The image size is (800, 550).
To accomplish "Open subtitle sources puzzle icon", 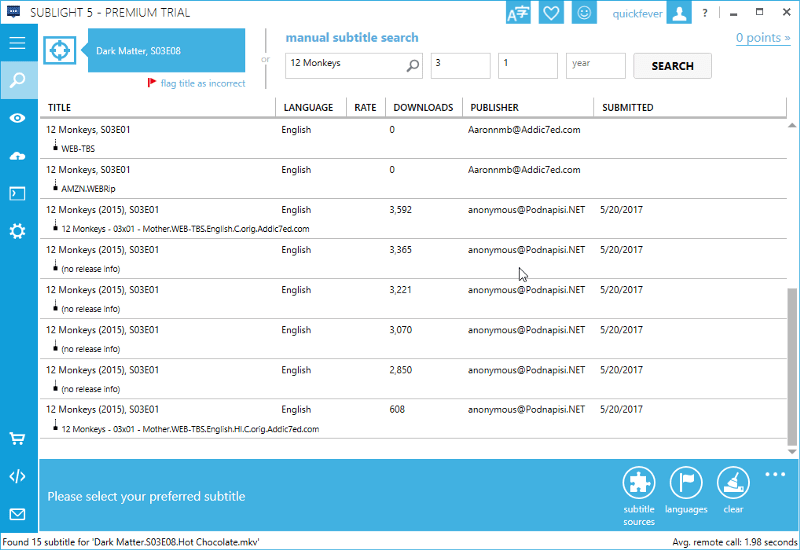I will point(639,483).
